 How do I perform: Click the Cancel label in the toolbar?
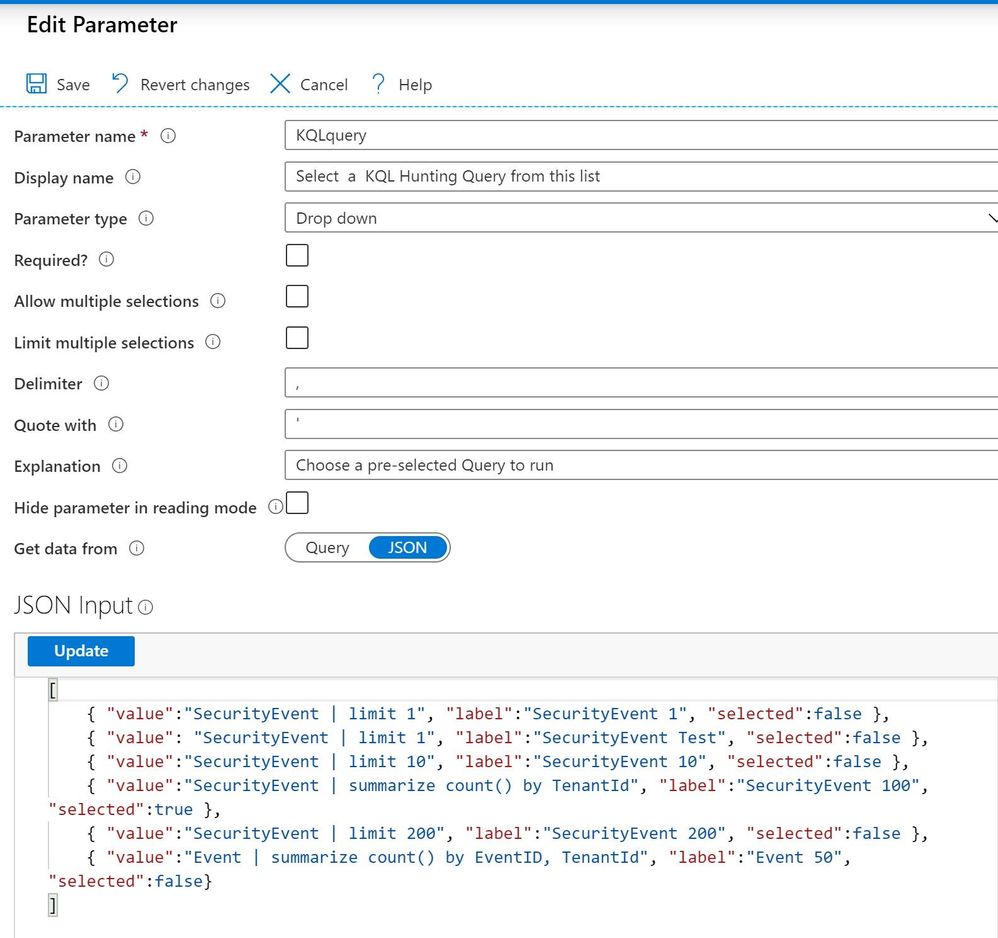tap(324, 85)
